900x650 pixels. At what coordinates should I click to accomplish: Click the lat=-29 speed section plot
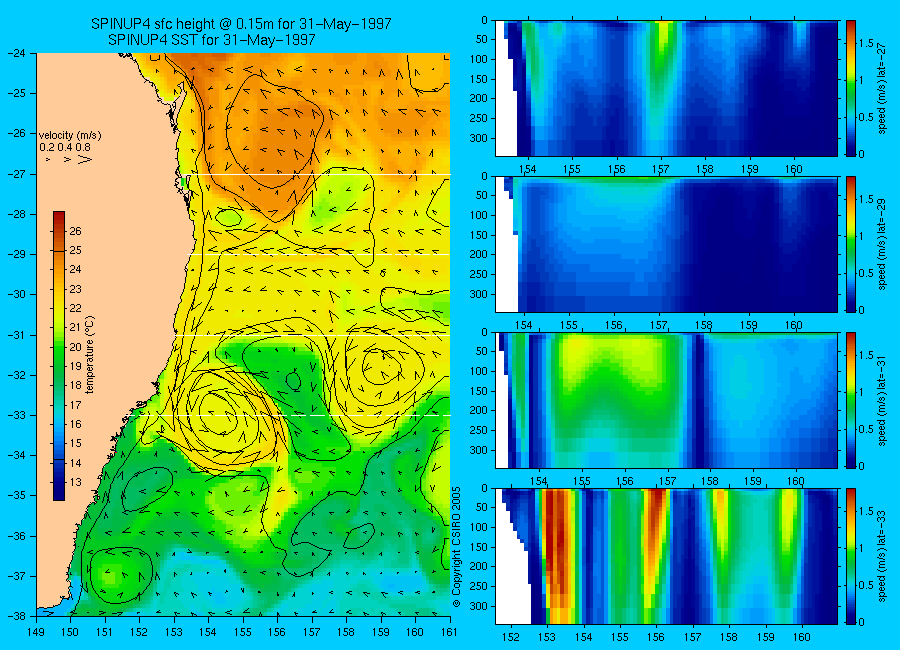click(666, 244)
